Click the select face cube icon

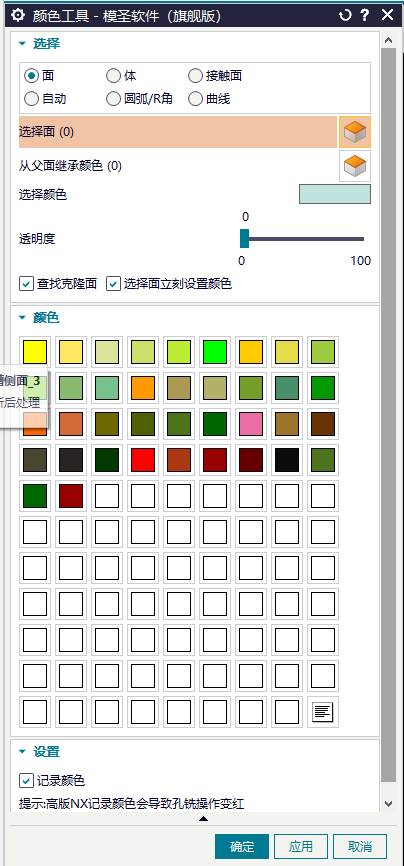pos(355,132)
